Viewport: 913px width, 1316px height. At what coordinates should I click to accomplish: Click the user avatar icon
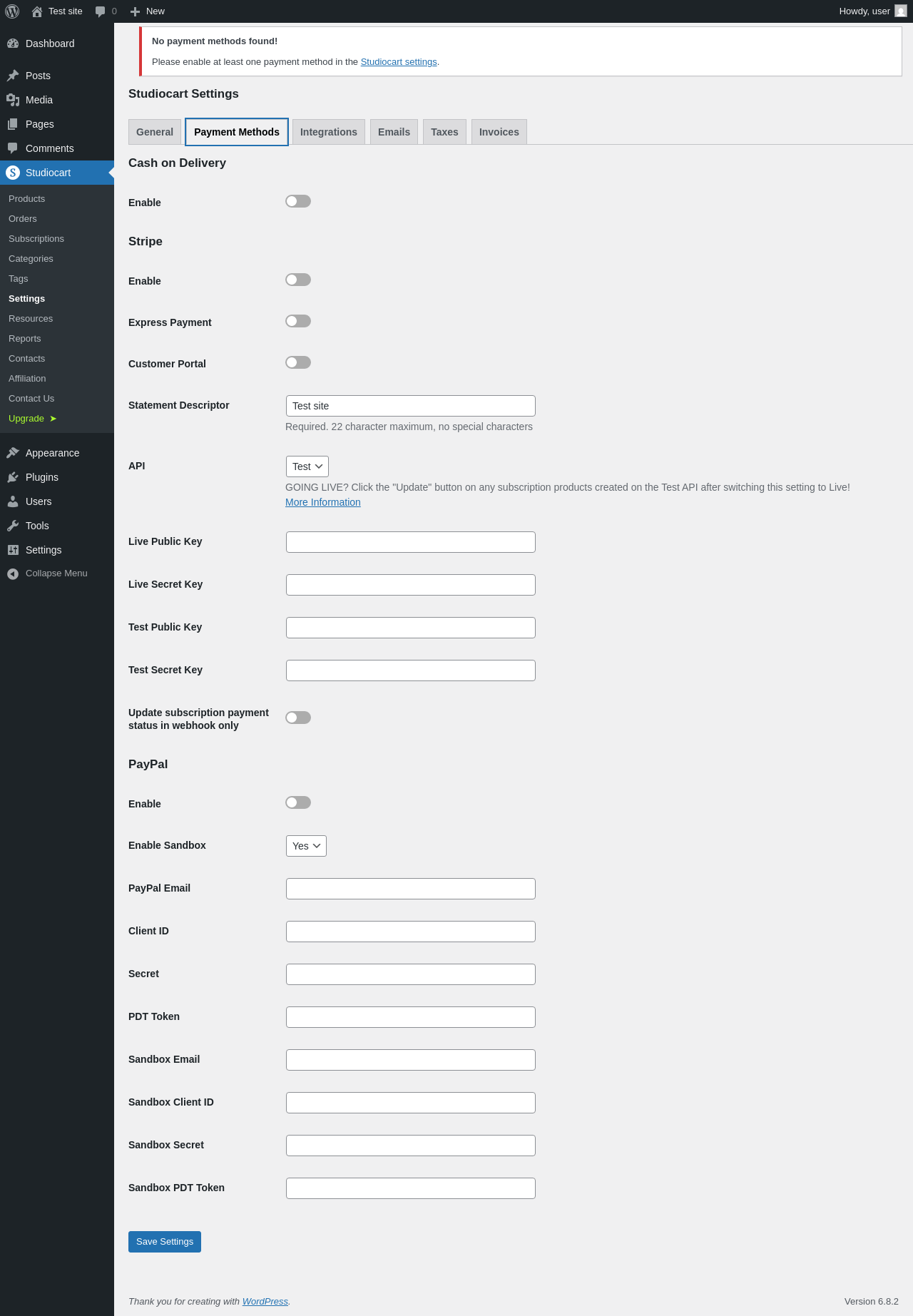coord(901,11)
